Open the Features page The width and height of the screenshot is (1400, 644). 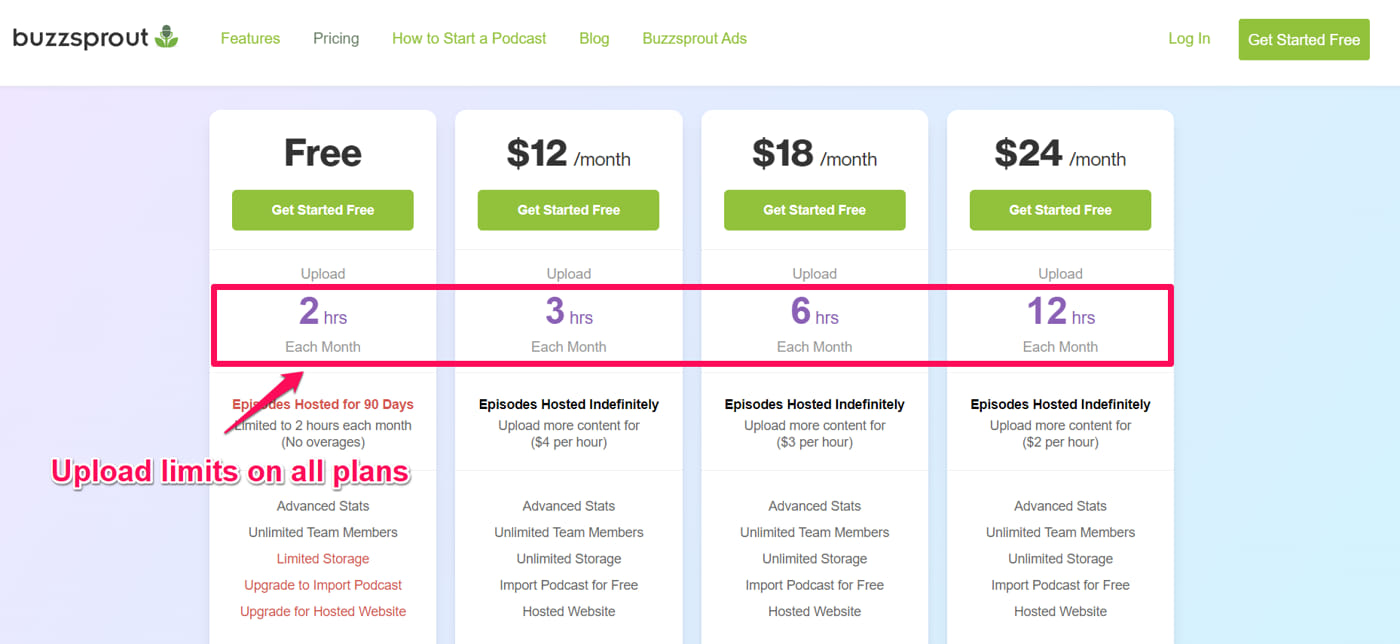coord(250,38)
